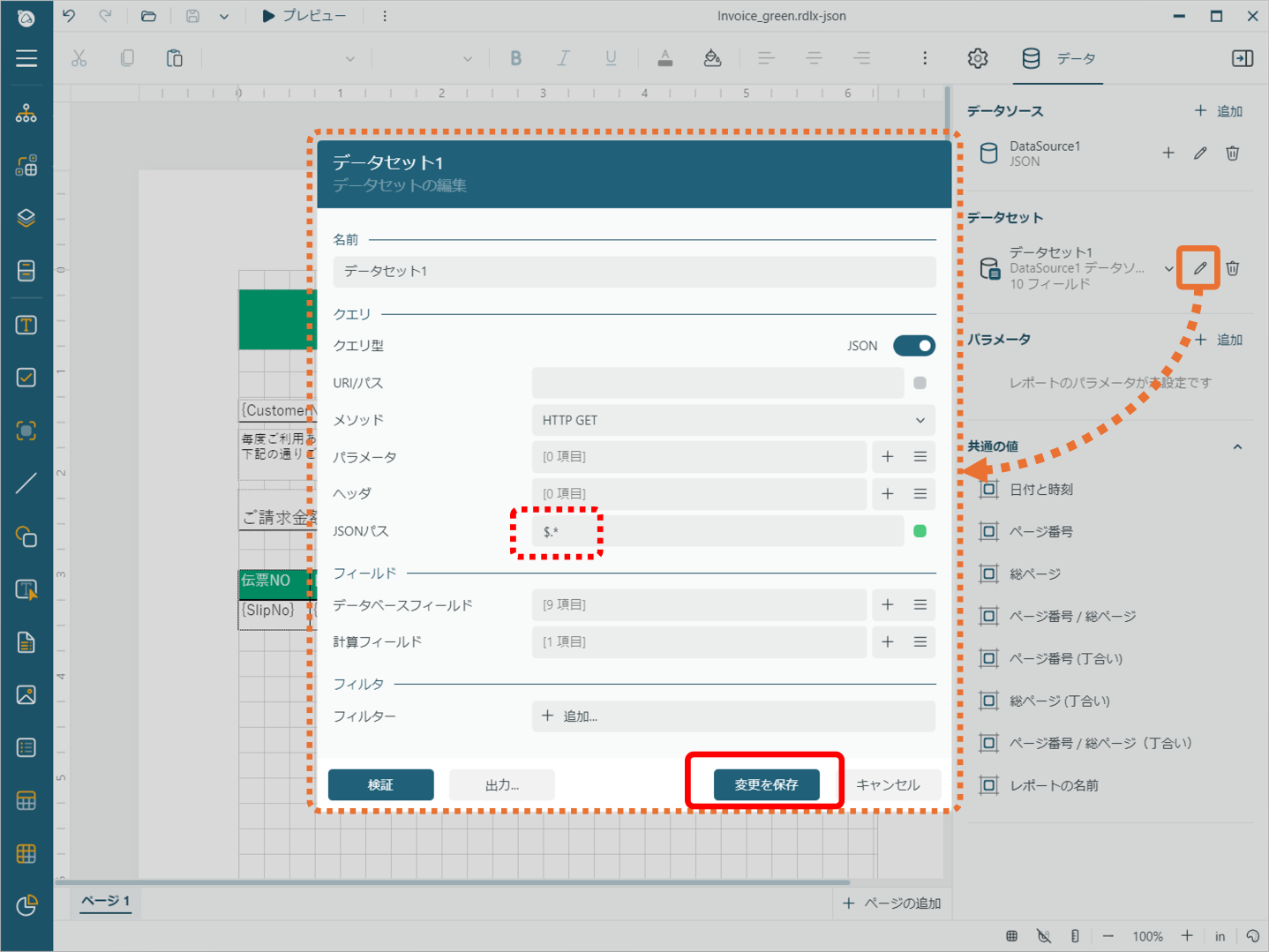Open the fill color picker
1269x952 pixels.
pyautogui.click(x=713, y=58)
